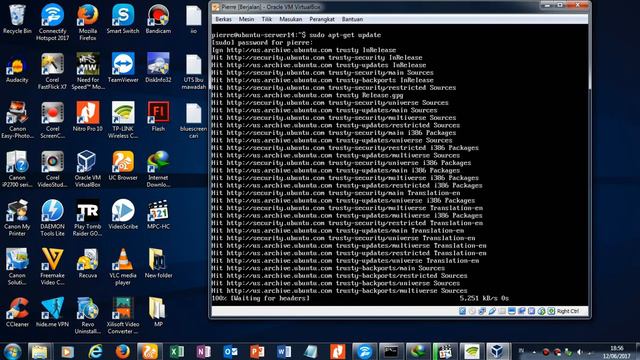Open the VLC media player desktop icon

point(123,267)
